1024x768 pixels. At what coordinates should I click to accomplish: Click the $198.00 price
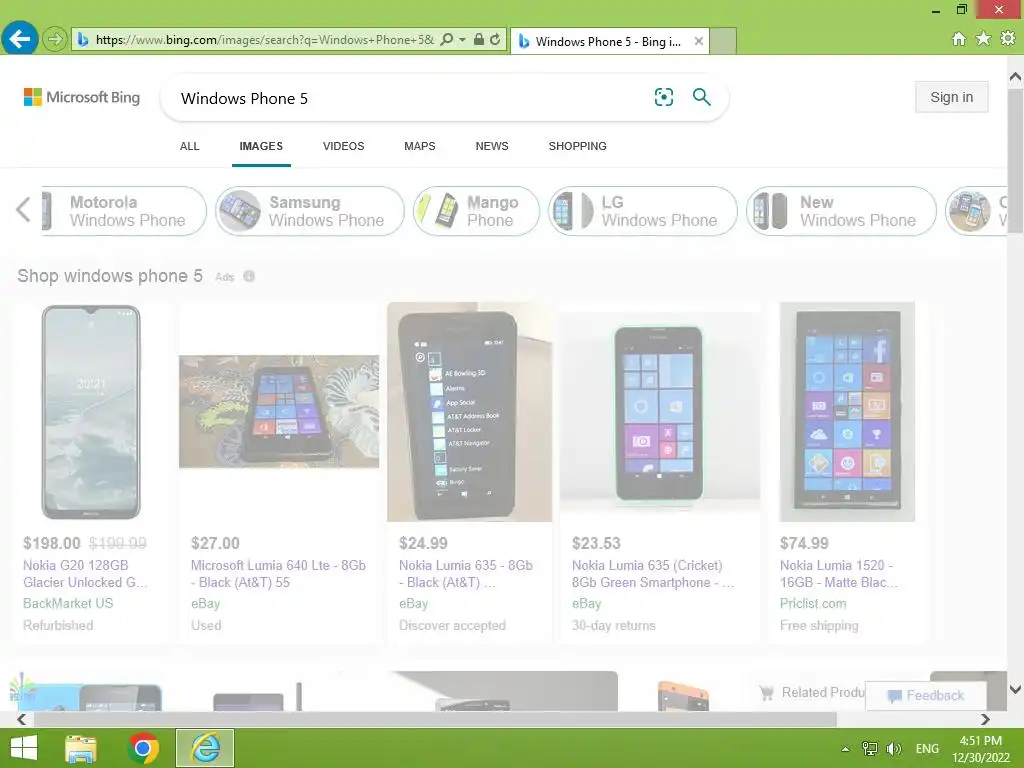click(x=52, y=543)
